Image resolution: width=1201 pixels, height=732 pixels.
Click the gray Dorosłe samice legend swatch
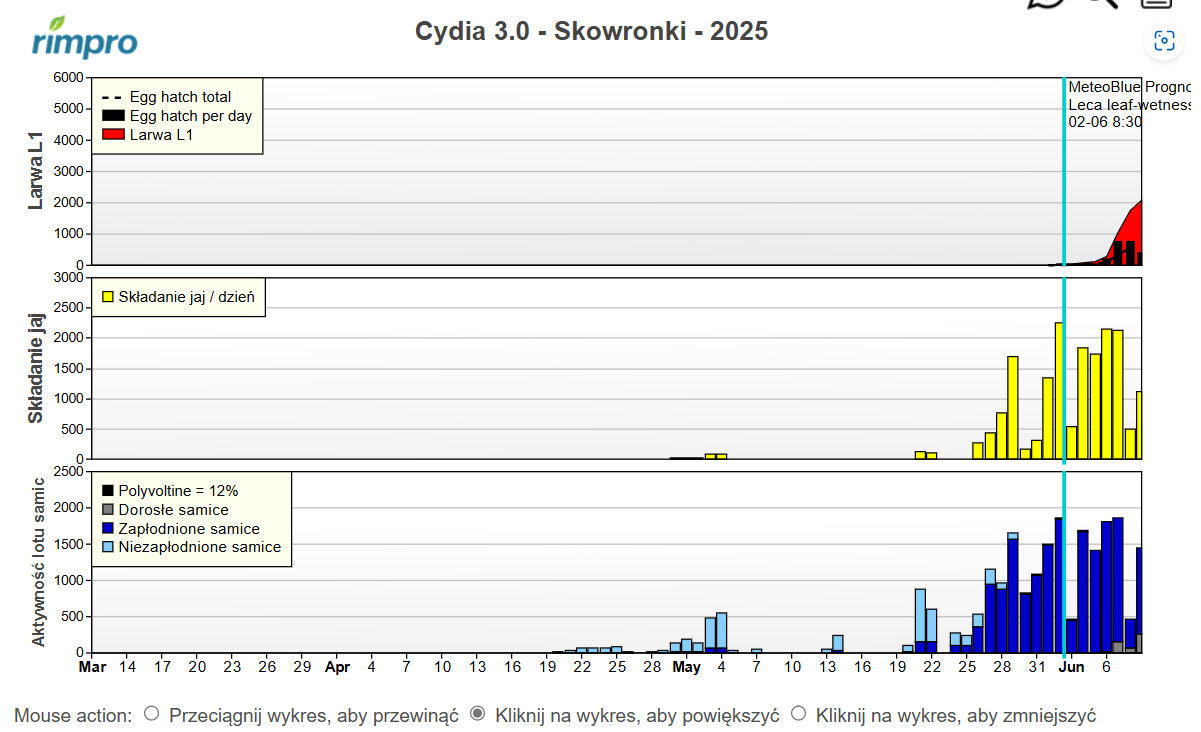pos(108,510)
